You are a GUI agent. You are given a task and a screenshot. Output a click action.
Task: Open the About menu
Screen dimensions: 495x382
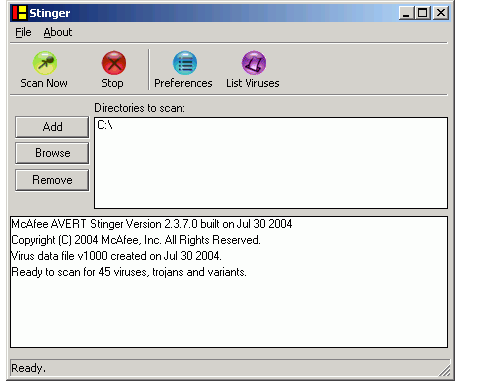point(58,32)
